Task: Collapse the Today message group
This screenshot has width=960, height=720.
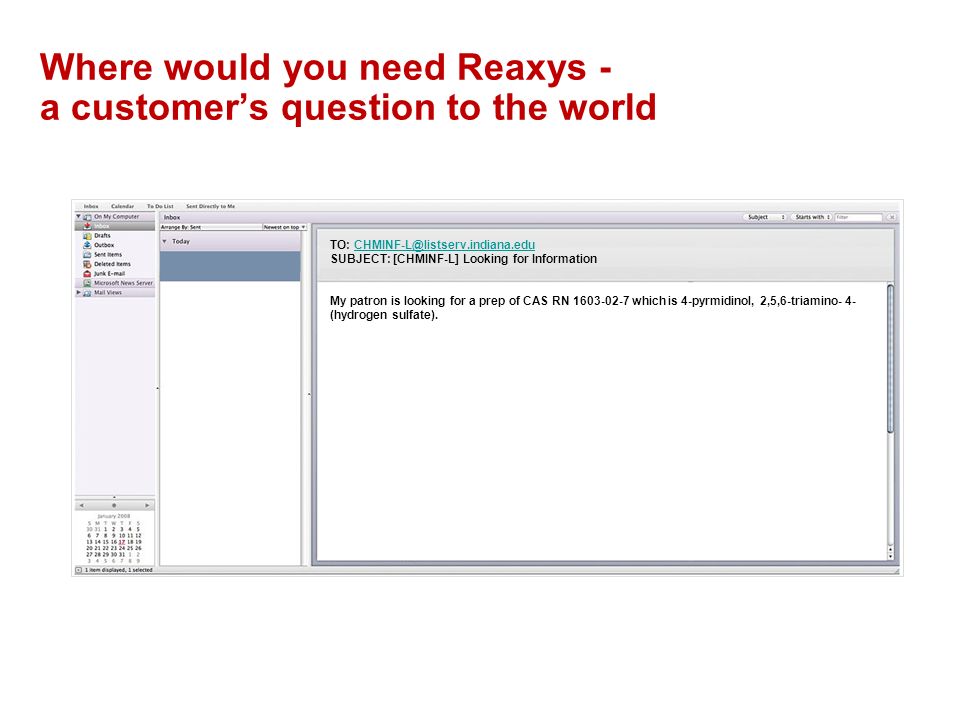Action: (165, 242)
